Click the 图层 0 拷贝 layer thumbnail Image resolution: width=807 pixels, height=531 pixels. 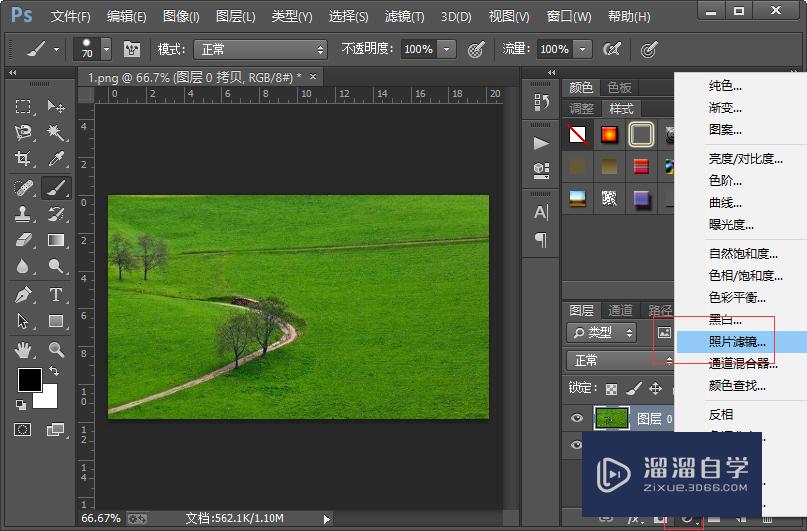pos(611,418)
